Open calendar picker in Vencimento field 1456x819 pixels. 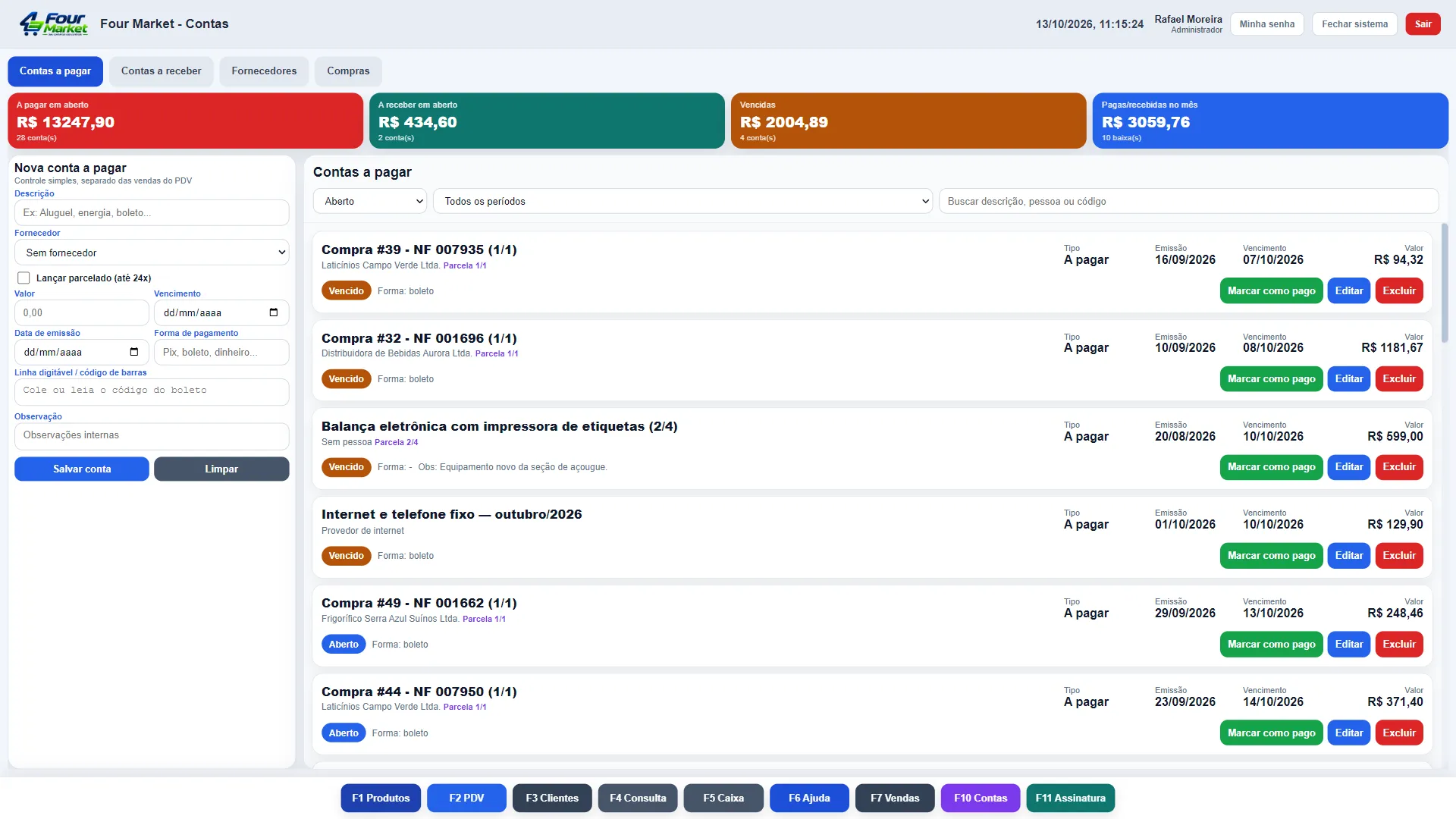(274, 312)
